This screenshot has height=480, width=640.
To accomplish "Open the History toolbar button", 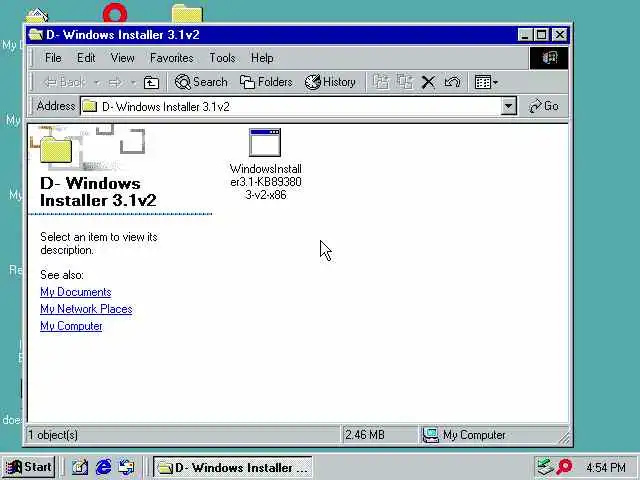I will coord(330,82).
